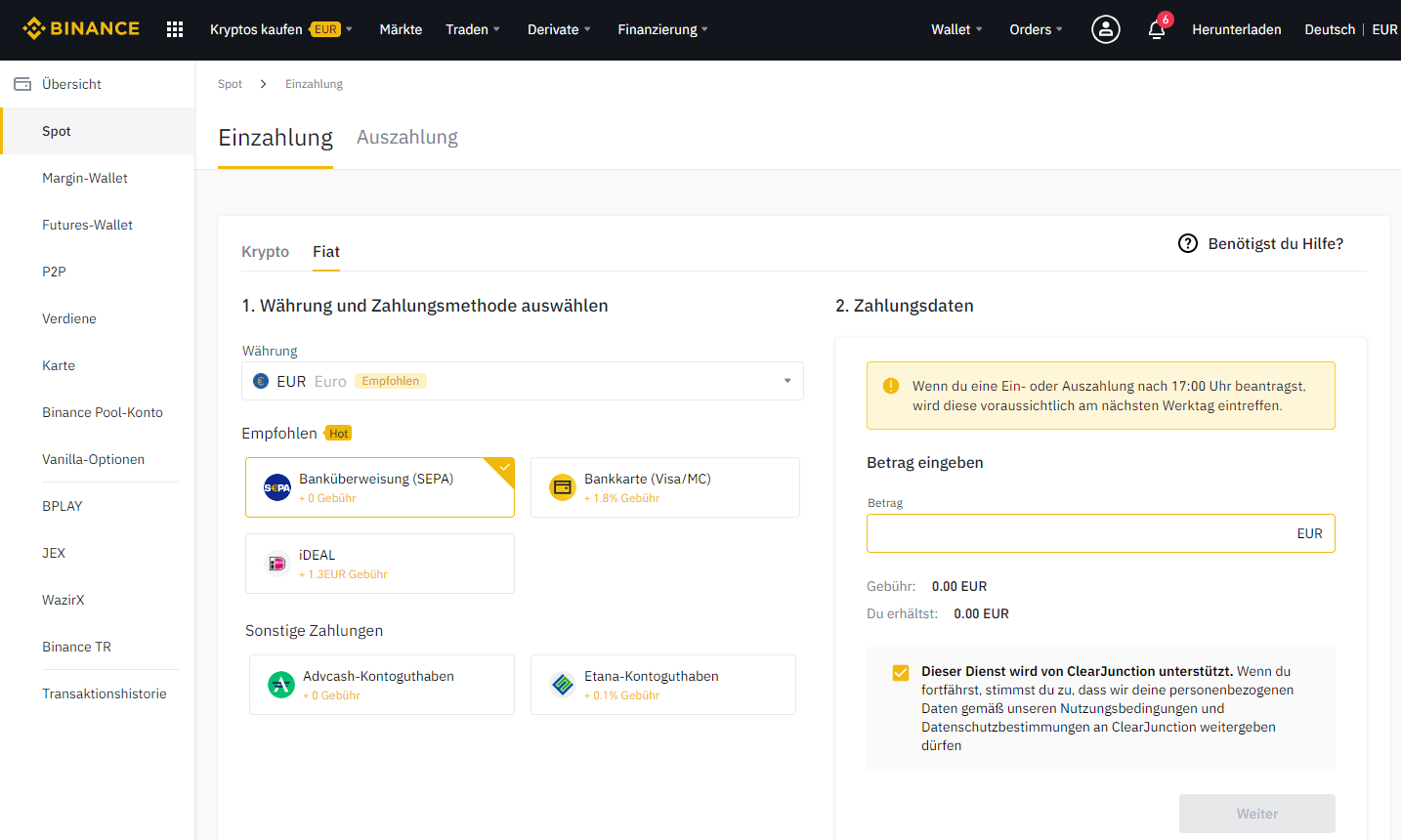Click the 'Du erhältst: 0.00 EUR' value

click(x=982, y=613)
